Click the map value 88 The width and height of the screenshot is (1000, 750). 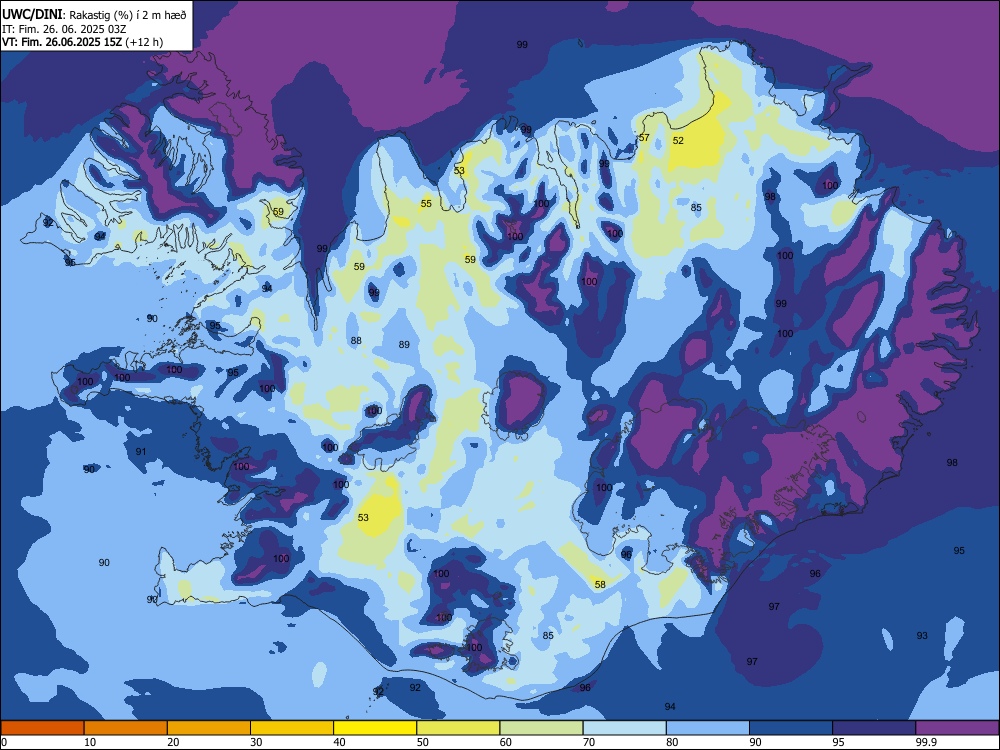coord(356,341)
